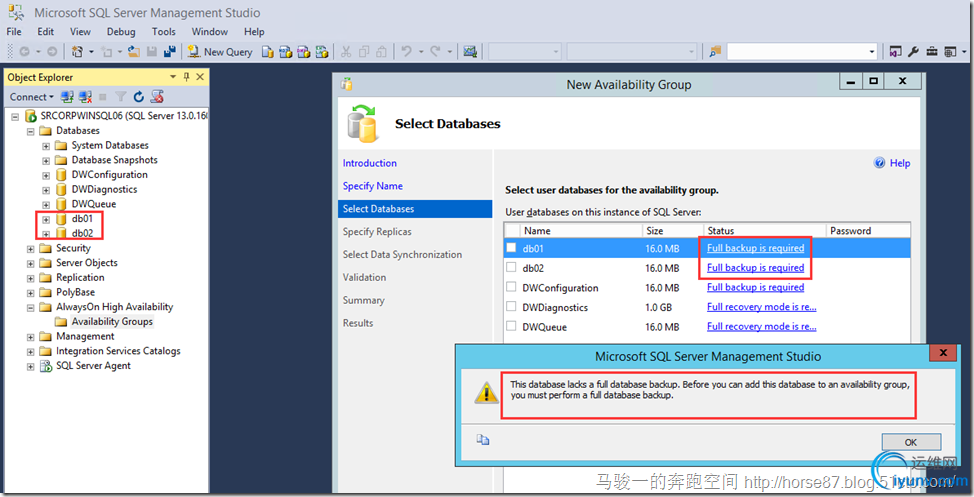Click the Disconnect icon in Object Explorer
This screenshot has width=974, height=497.
click(85, 97)
